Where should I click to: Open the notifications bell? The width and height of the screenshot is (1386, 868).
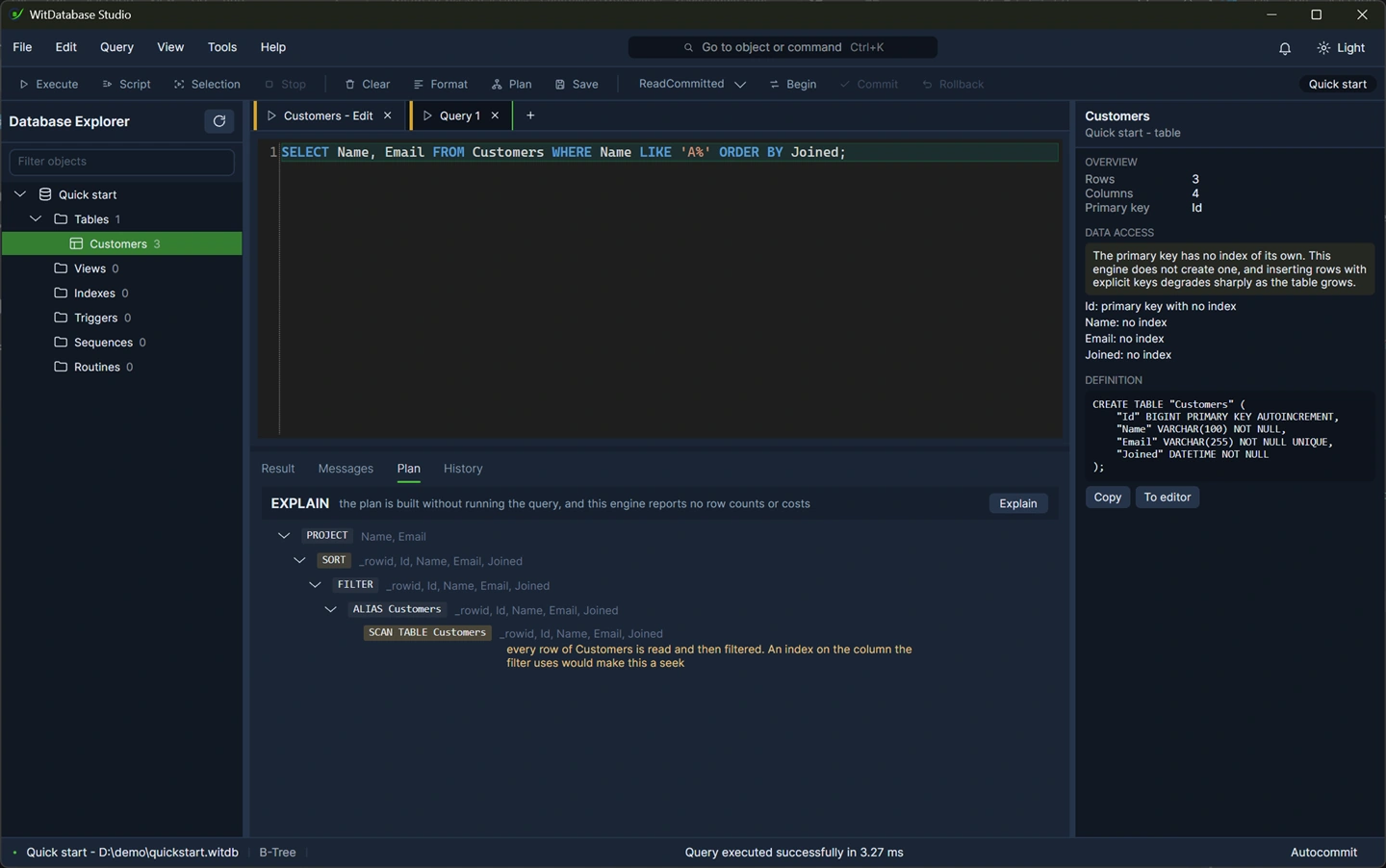pos(1285,48)
